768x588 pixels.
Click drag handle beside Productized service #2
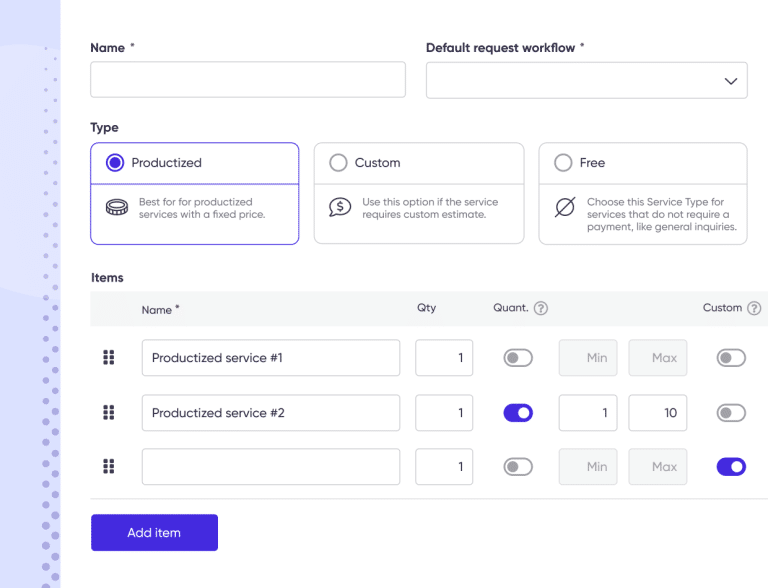[x=109, y=412]
